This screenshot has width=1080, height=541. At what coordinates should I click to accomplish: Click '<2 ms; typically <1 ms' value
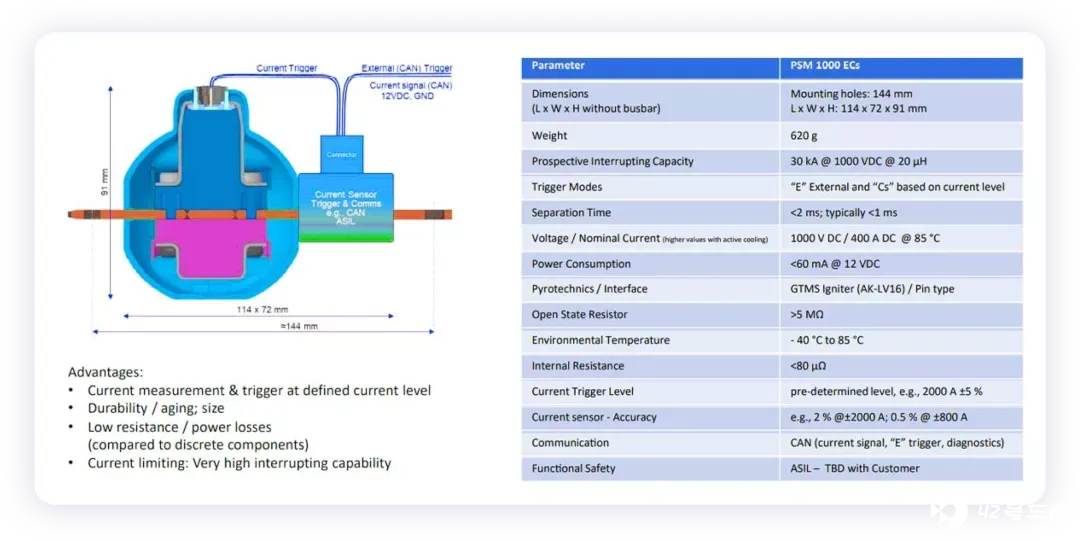(x=844, y=212)
